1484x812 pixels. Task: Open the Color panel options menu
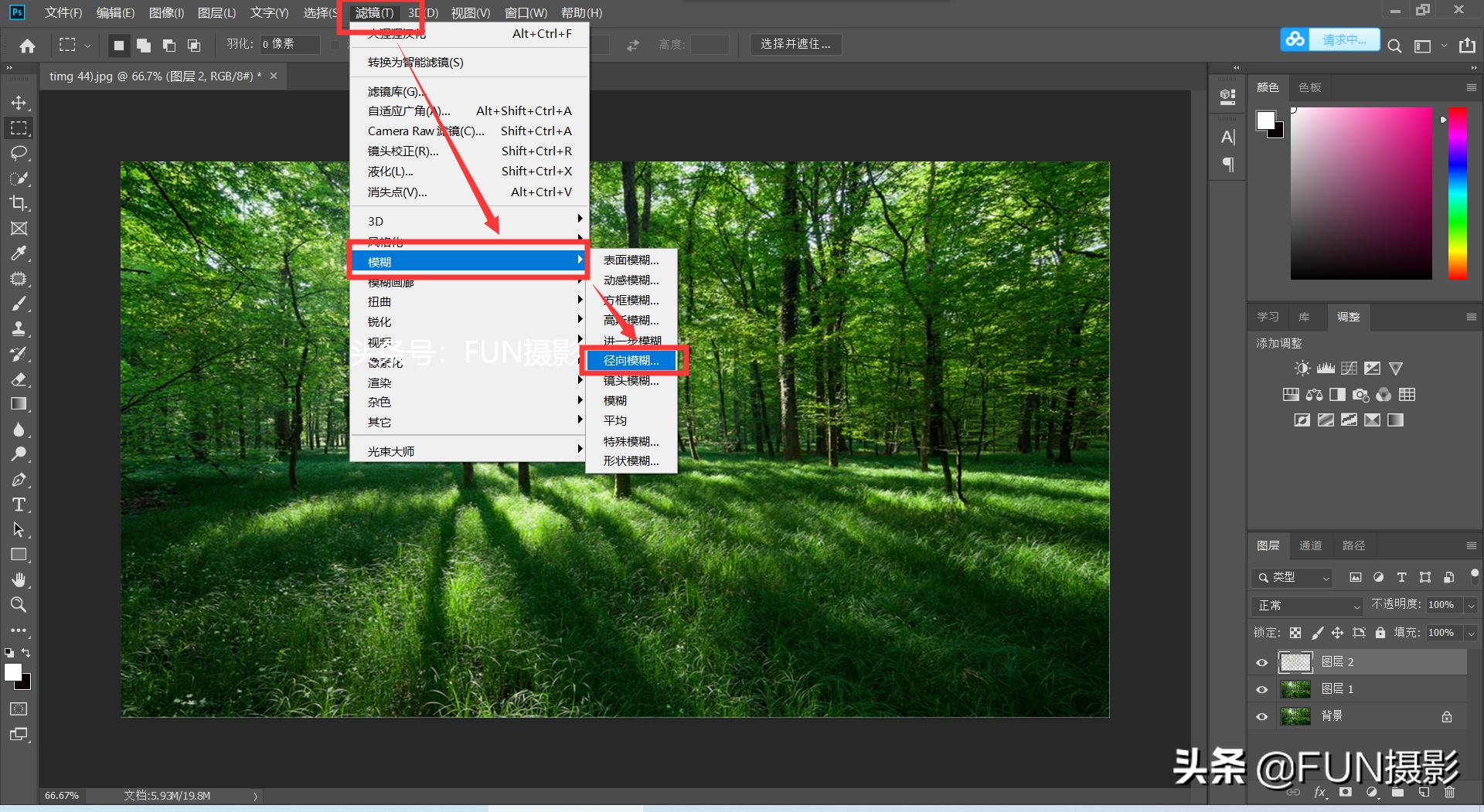(1471, 87)
